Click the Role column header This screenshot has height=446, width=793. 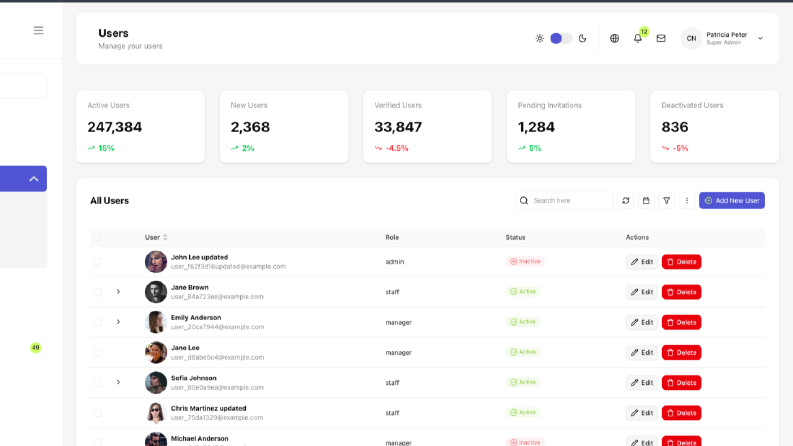tap(392, 237)
